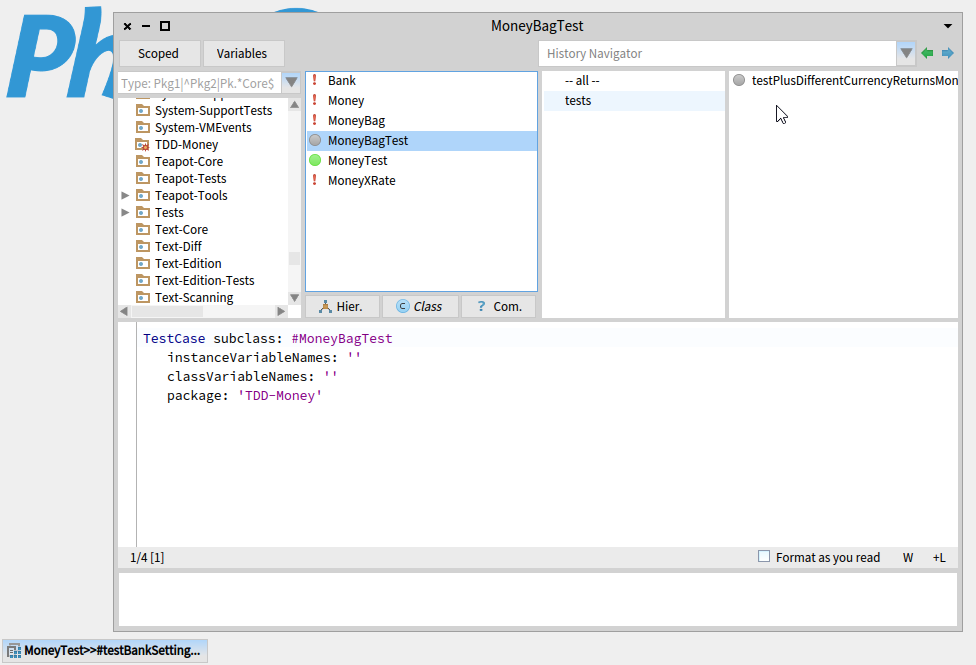Click the History Navigator field
976x665 pixels.
click(717, 54)
